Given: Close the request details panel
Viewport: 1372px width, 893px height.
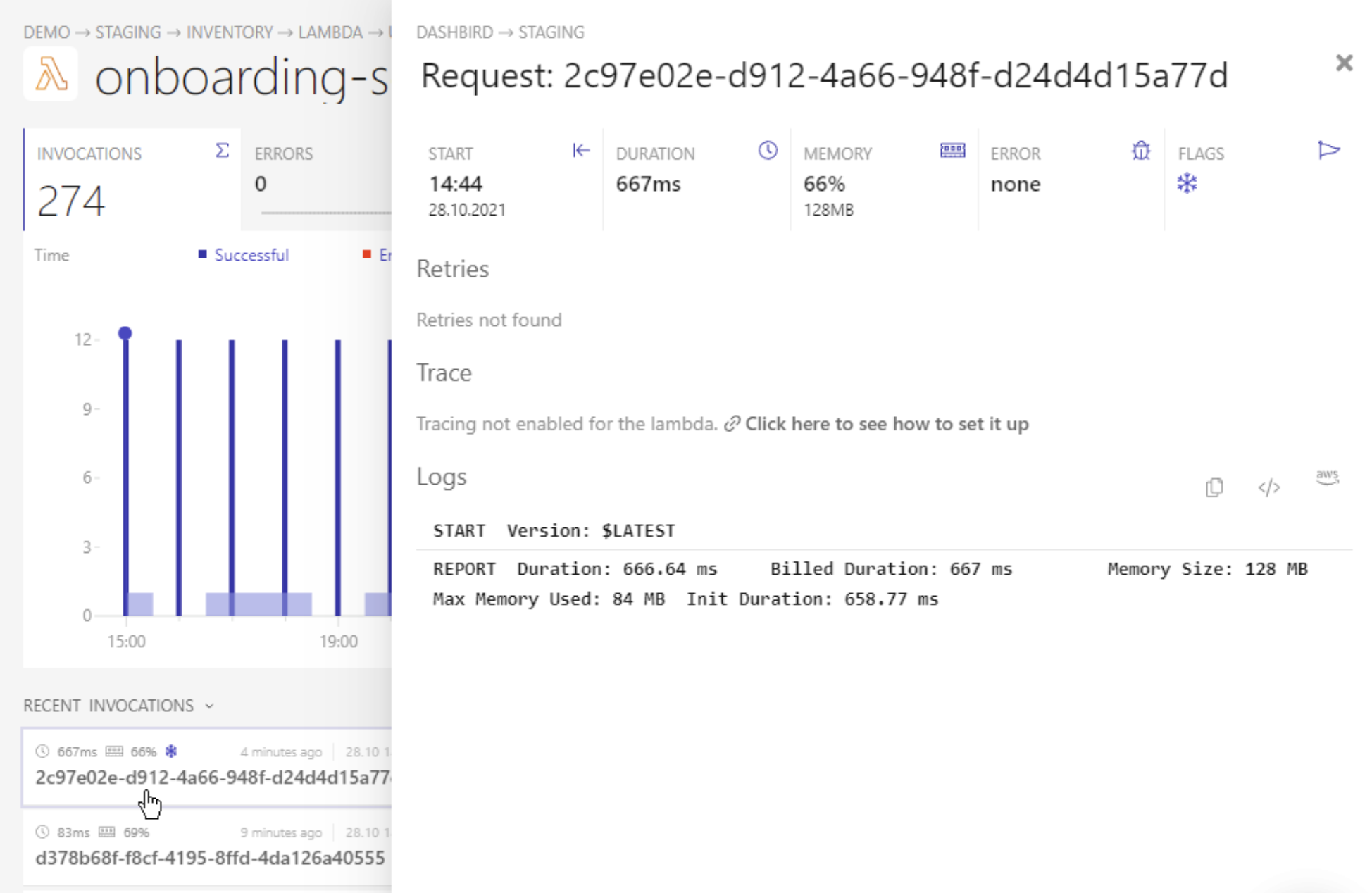Looking at the screenshot, I should pyautogui.click(x=1344, y=63).
